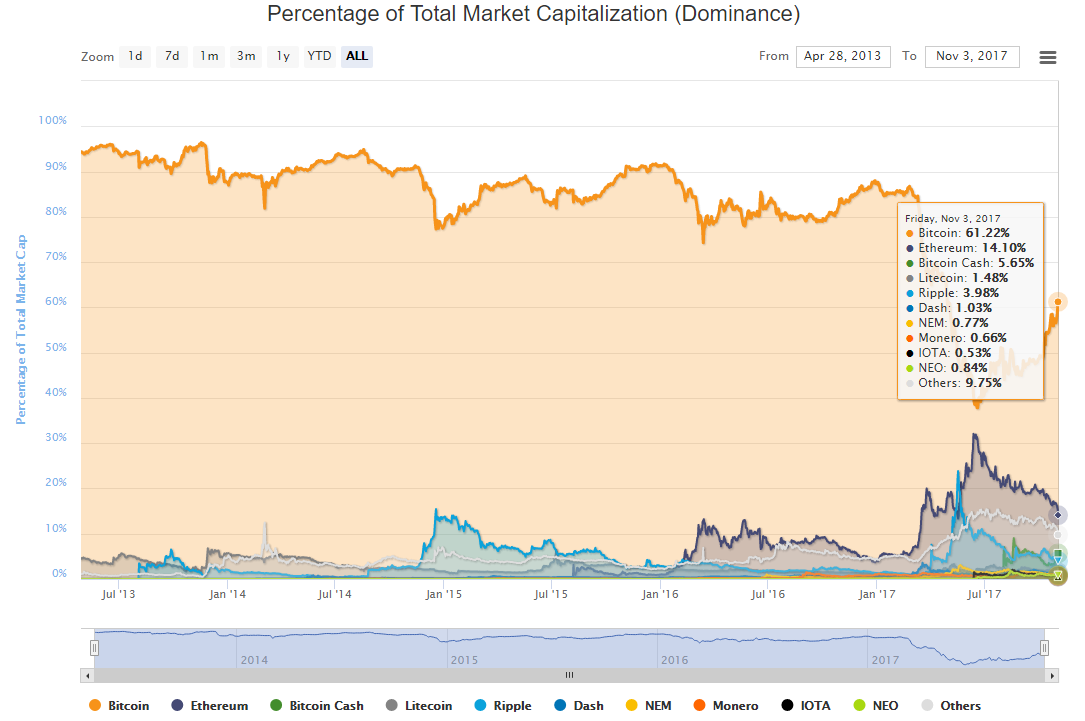Click the NEO legend dot
The image size is (1085, 721).
pos(859,705)
